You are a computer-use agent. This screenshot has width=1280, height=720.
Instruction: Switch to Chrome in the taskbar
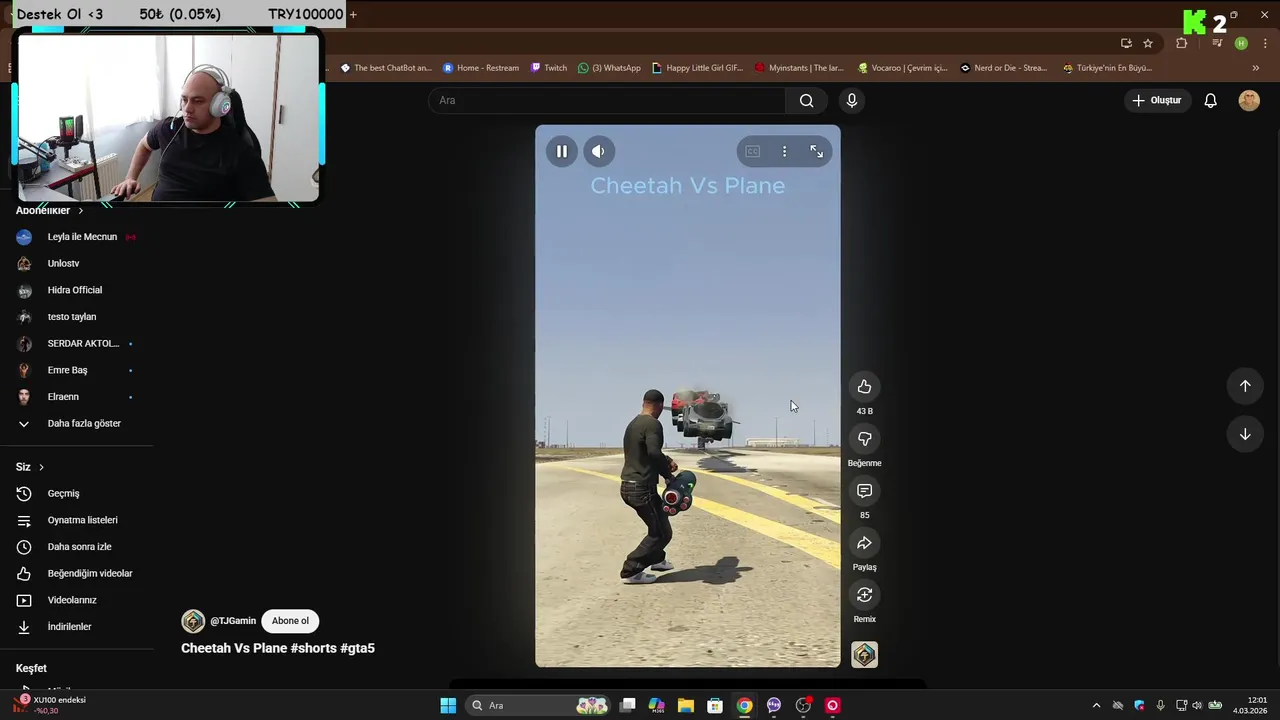click(744, 706)
